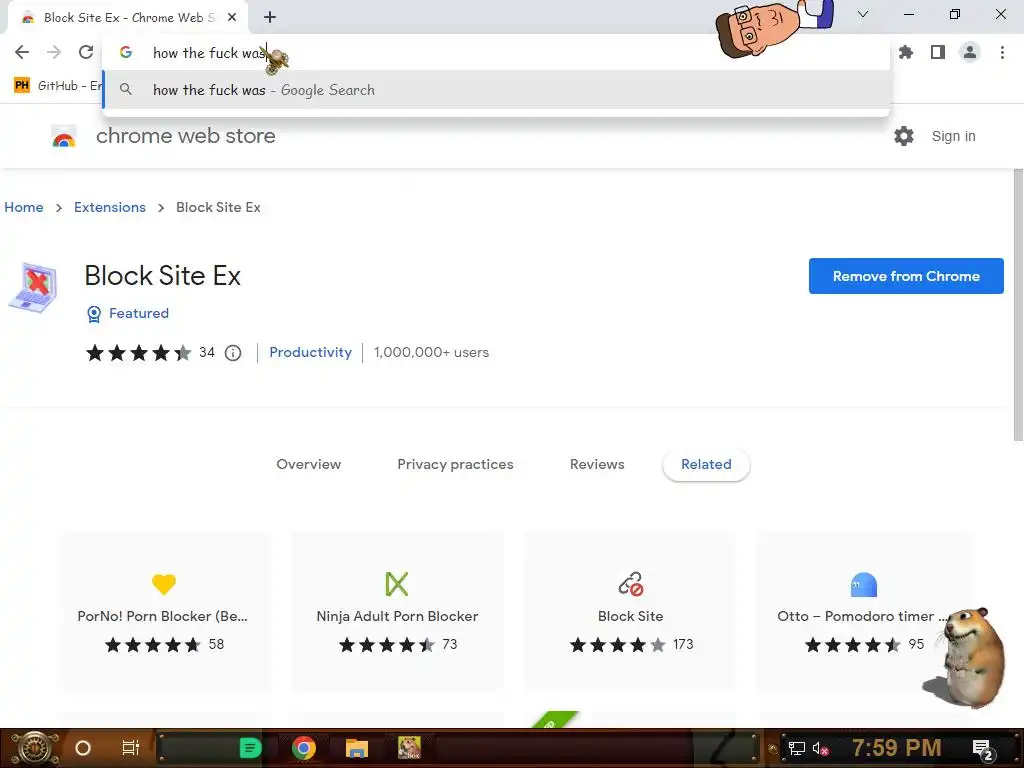The width and height of the screenshot is (1024, 768).
Task: Click the yellow heart extension icon
Action: tap(163, 584)
